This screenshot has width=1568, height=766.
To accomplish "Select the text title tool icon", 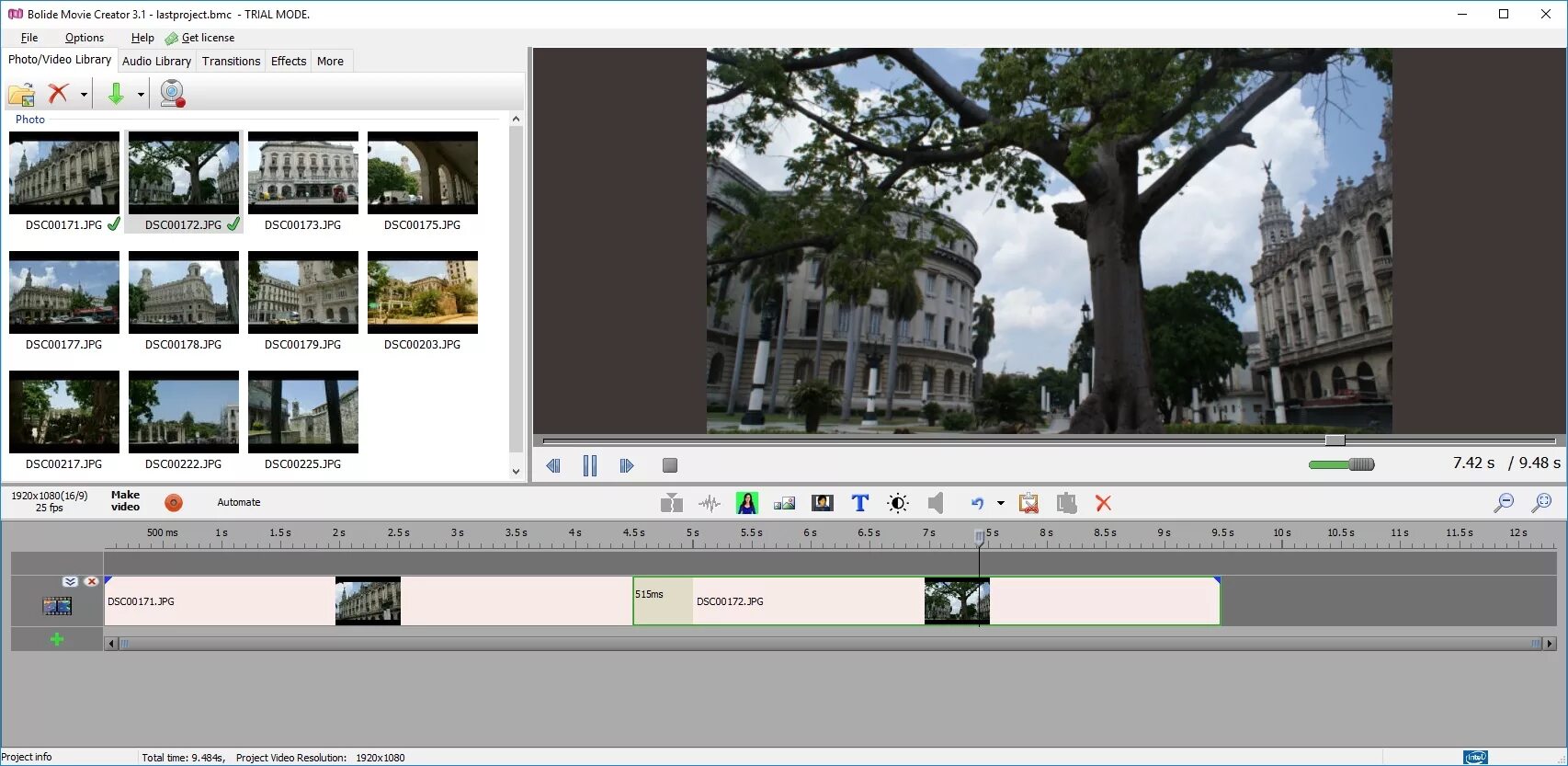I will pyautogui.click(x=859, y=503).
